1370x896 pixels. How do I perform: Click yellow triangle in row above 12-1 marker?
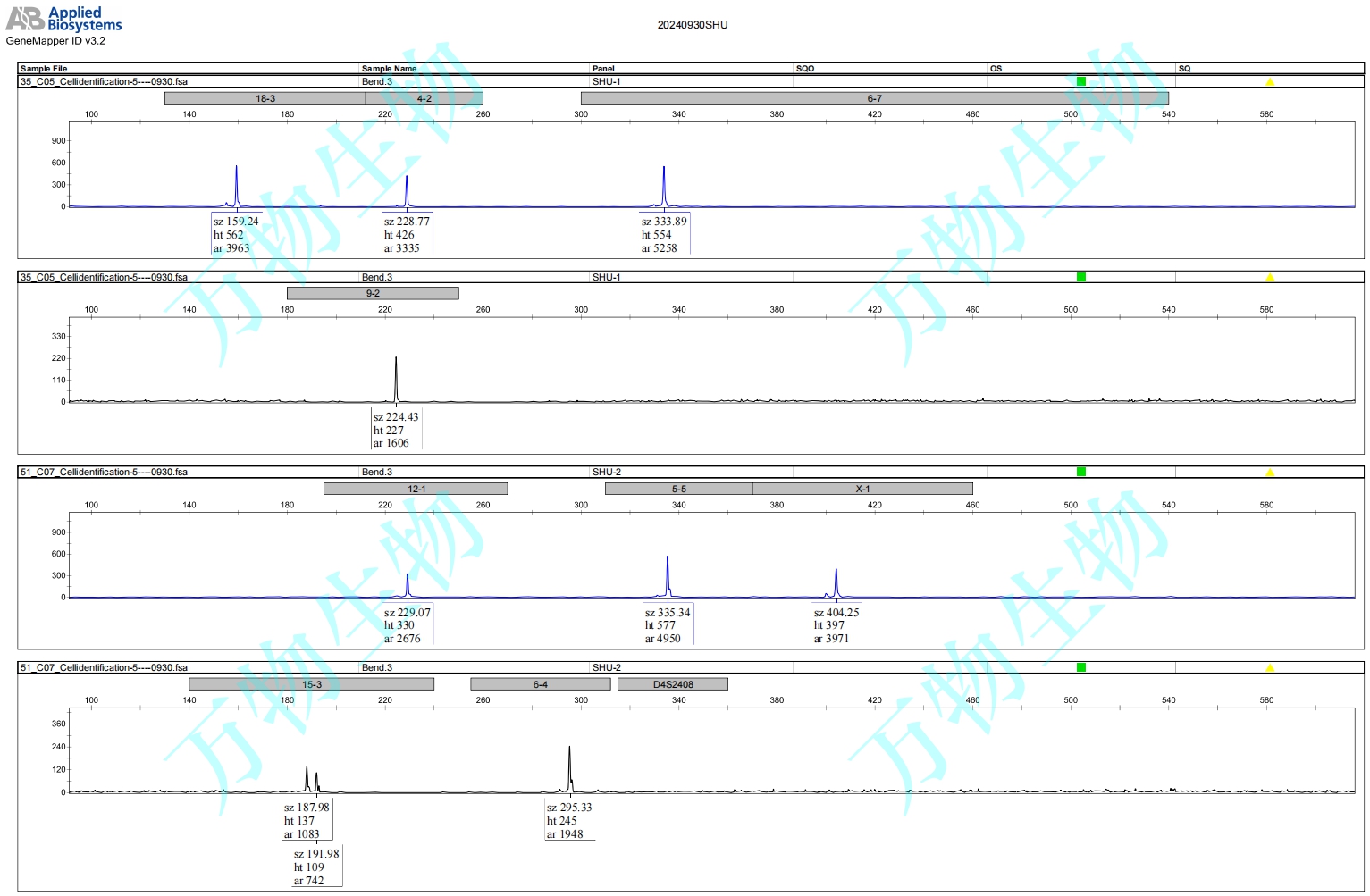tap(1269, 473)
